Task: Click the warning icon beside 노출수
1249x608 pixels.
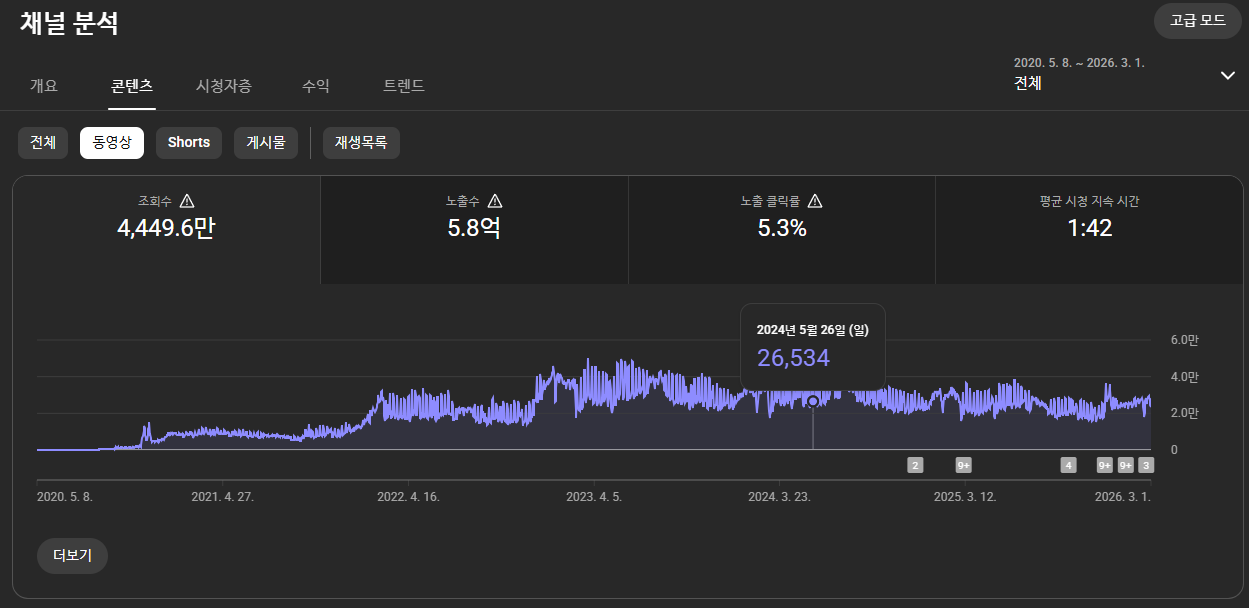Action: (495, 201)
